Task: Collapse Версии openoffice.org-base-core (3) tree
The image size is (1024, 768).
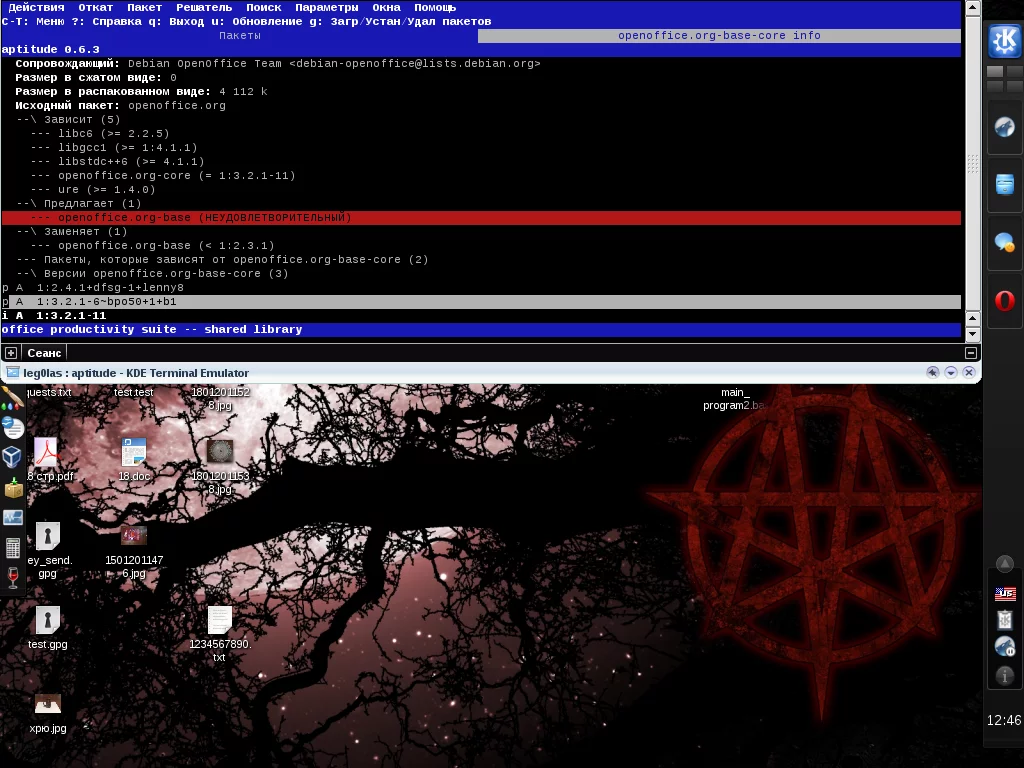Action: (152, 274)
